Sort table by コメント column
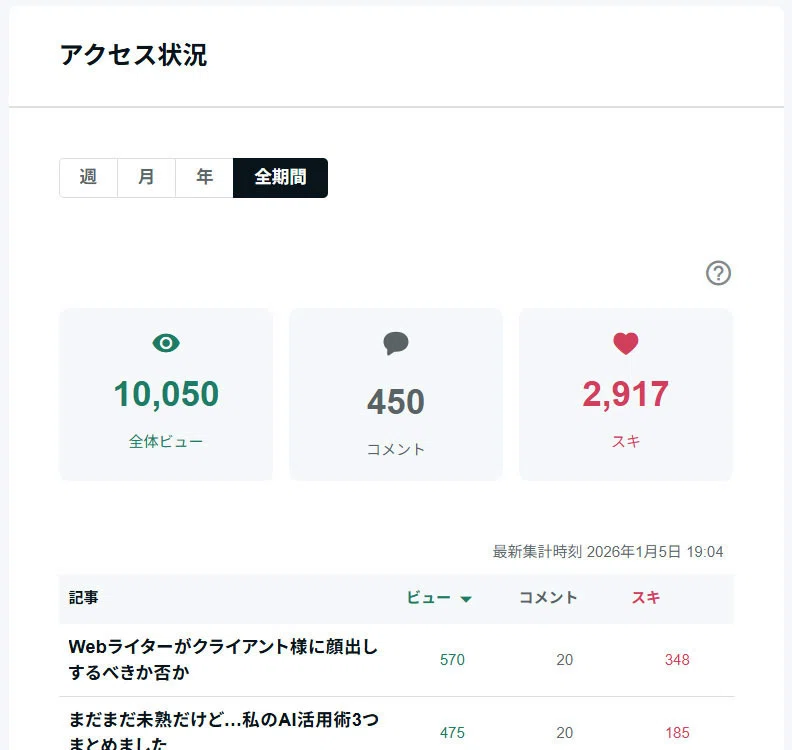The image size is (792, 750). (548, 598)
